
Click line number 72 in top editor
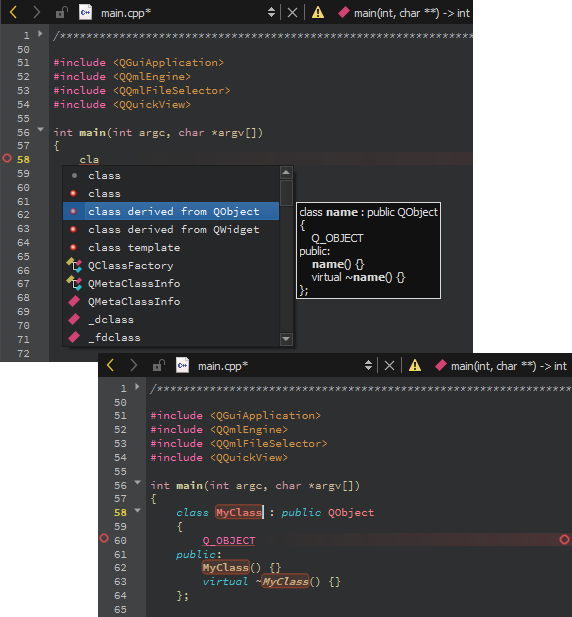[x=23, y=354]
